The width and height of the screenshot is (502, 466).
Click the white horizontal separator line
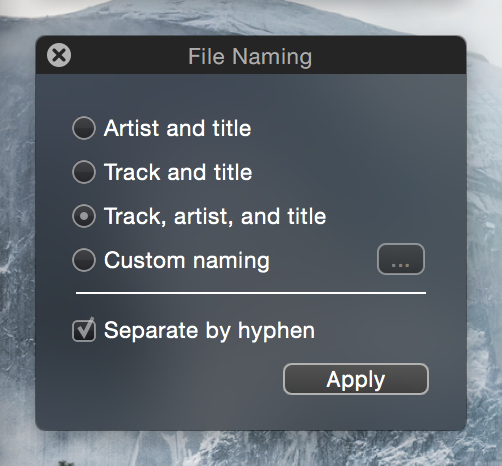[251, 293]
